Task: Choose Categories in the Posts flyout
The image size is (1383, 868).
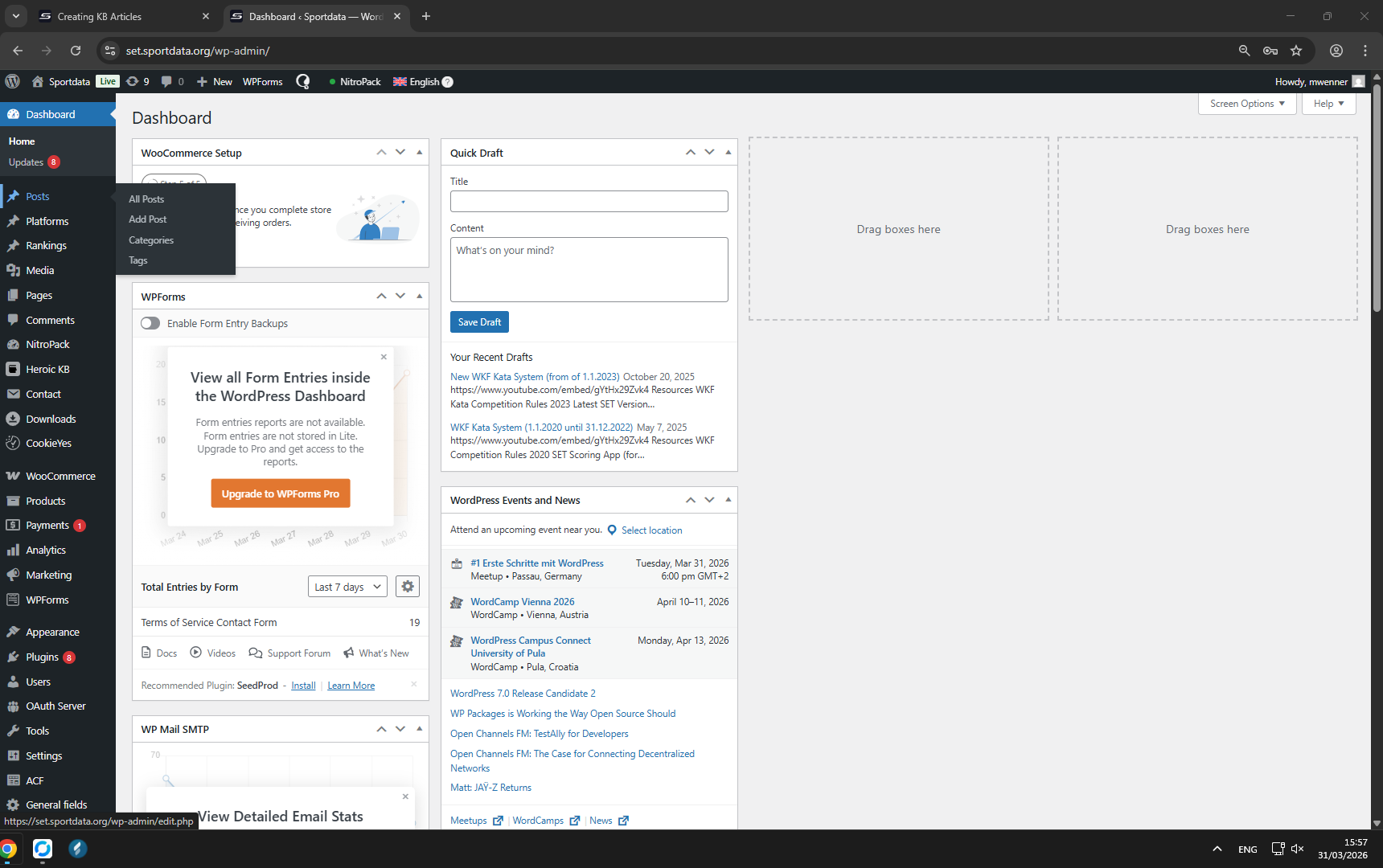Action: coord(151,240)
